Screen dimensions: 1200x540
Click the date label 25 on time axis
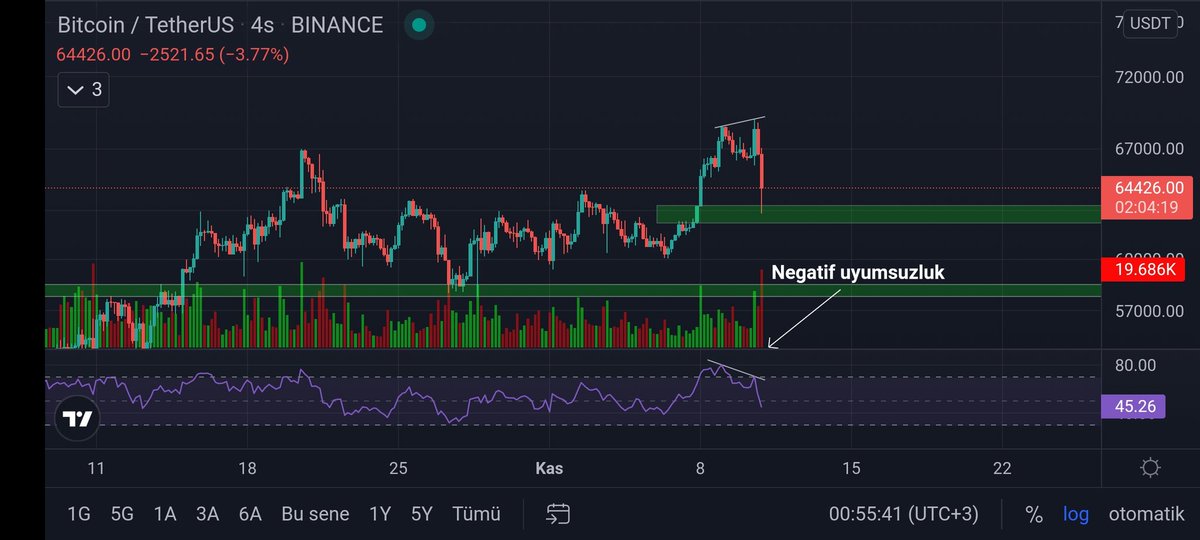398,468
